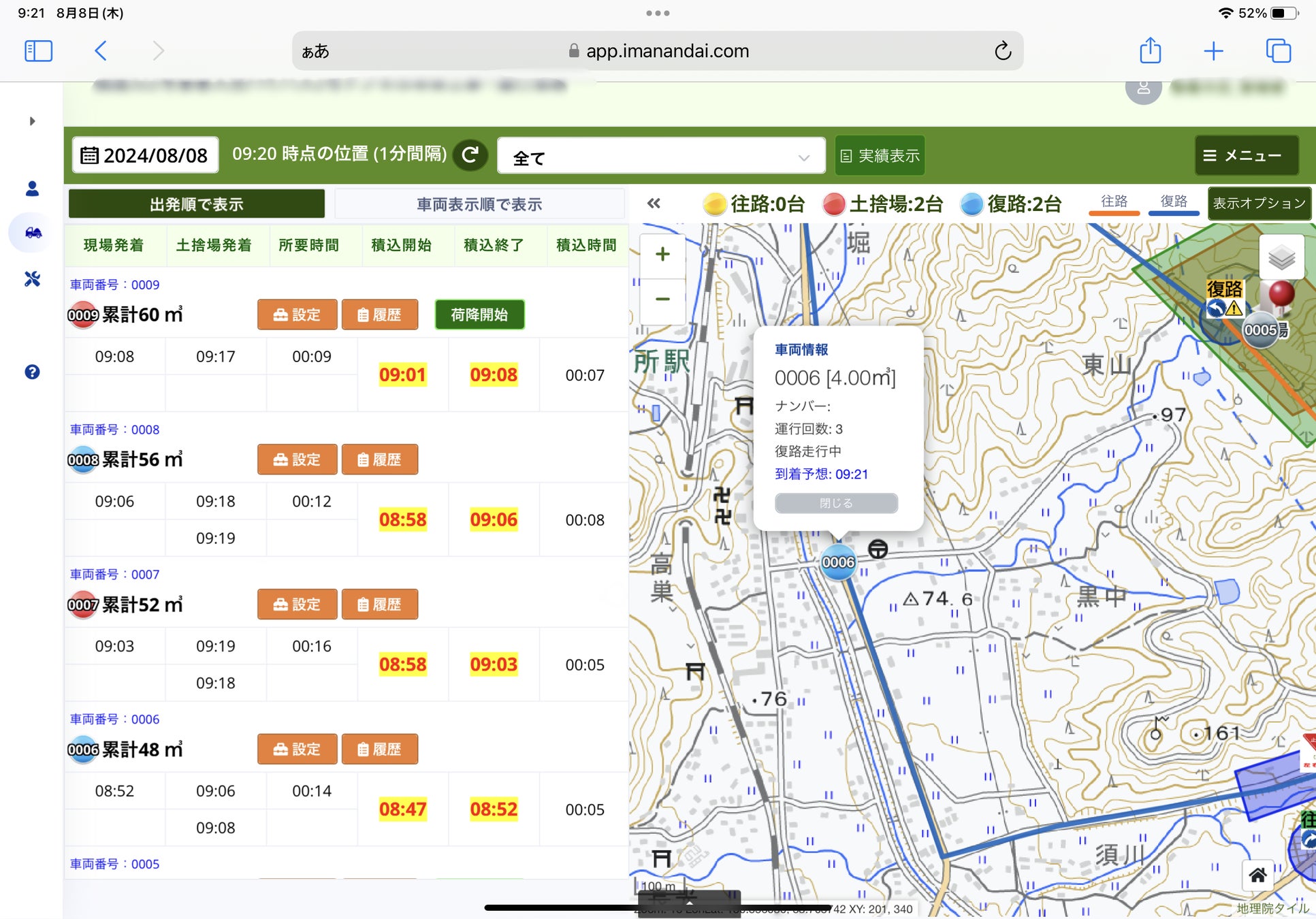The width and height of the screenshot is (1316, 919).
Task: Close the vehicle info popup with 閉じる
Action: click(836, 503)
